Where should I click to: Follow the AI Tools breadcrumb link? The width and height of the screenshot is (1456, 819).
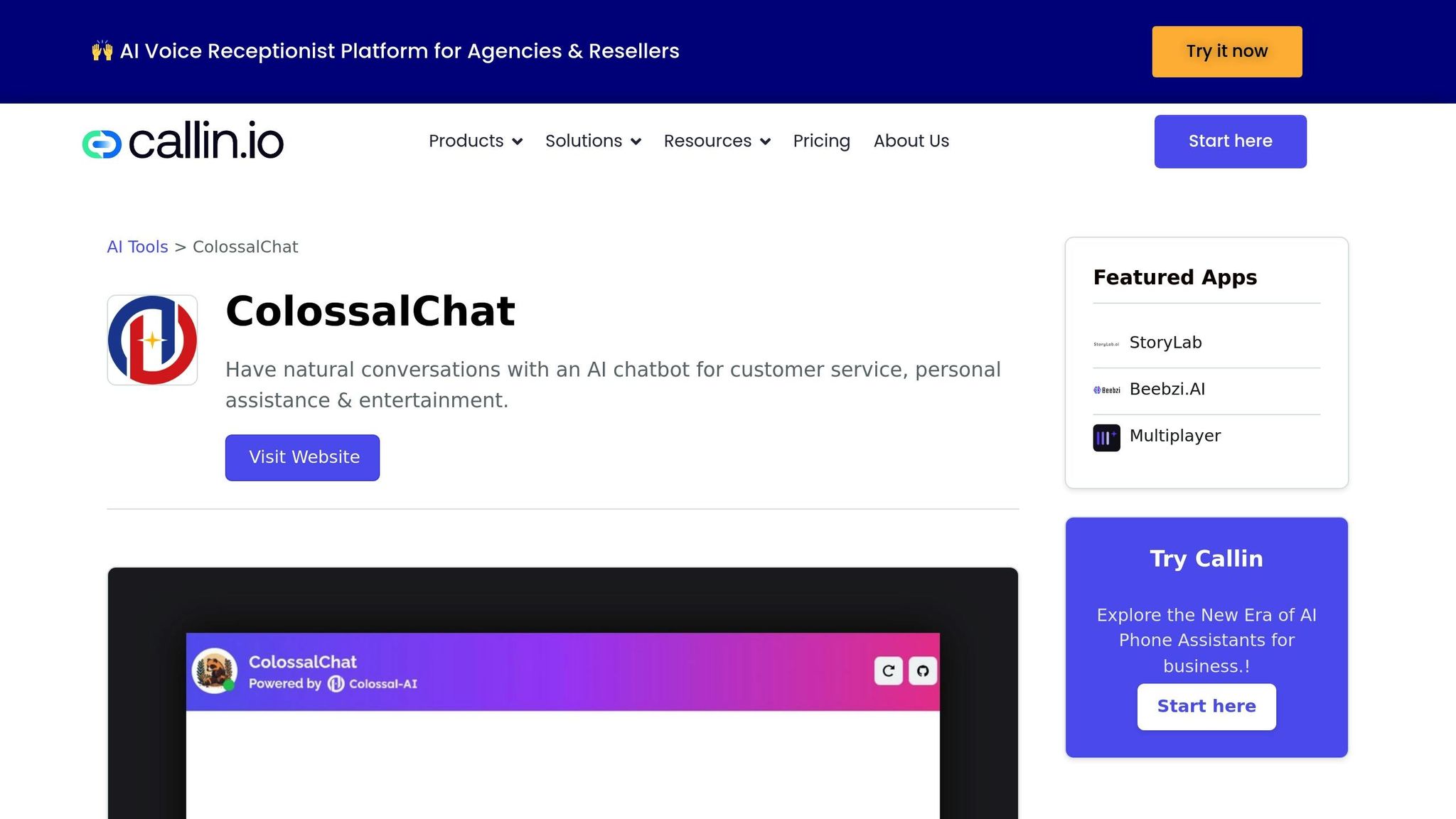137,247
